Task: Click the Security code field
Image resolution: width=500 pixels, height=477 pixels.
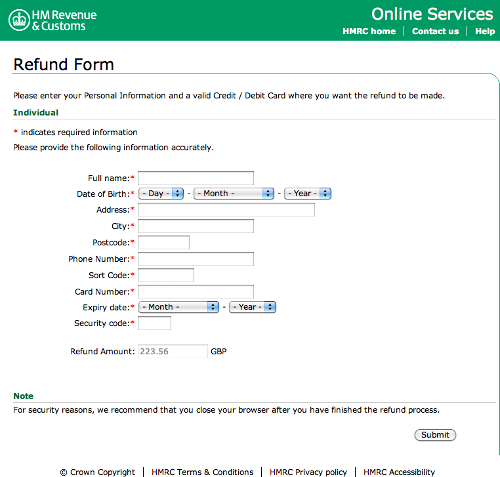Action: point(155,323)
